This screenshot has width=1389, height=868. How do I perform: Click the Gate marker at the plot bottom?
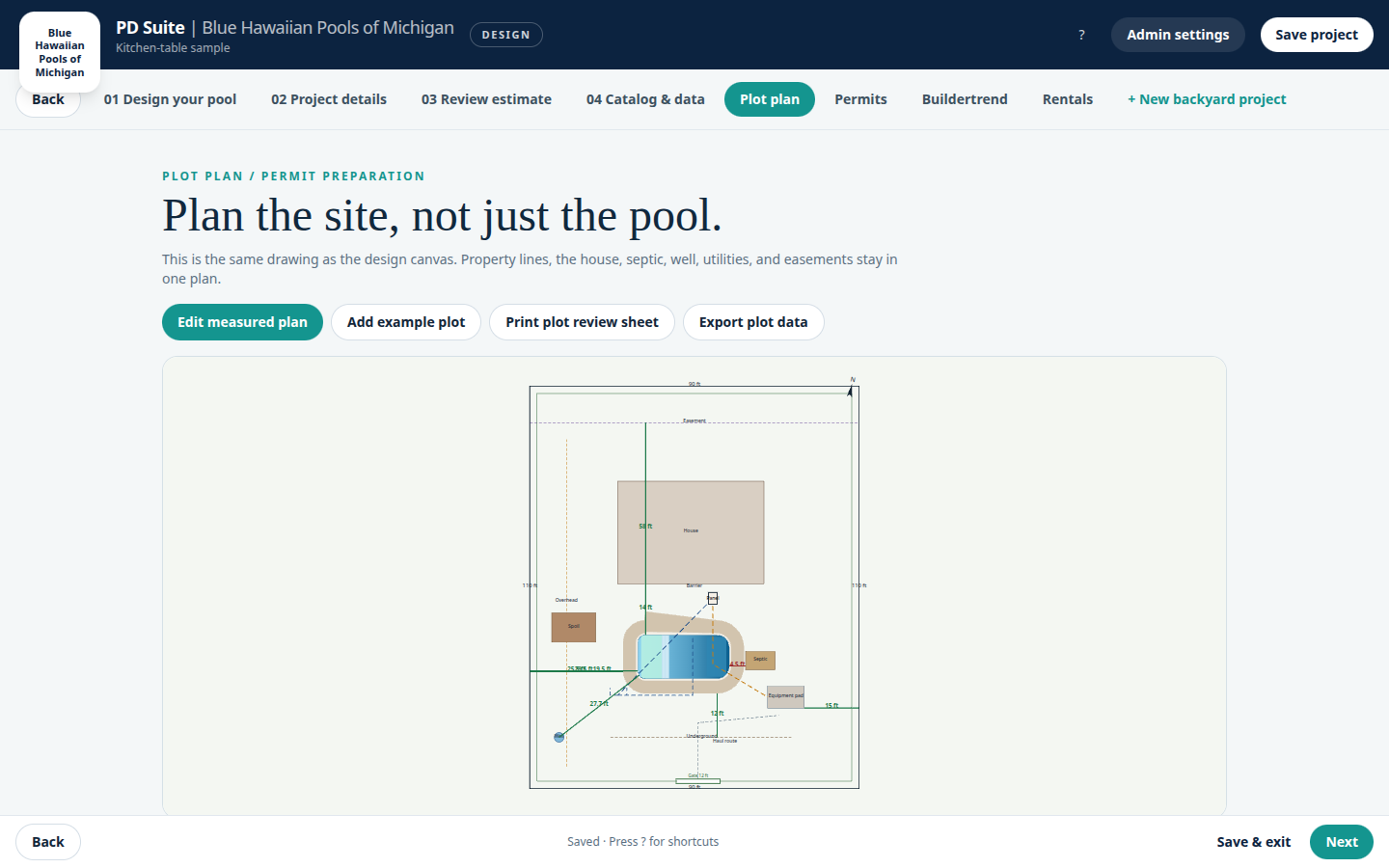(697, 779)
